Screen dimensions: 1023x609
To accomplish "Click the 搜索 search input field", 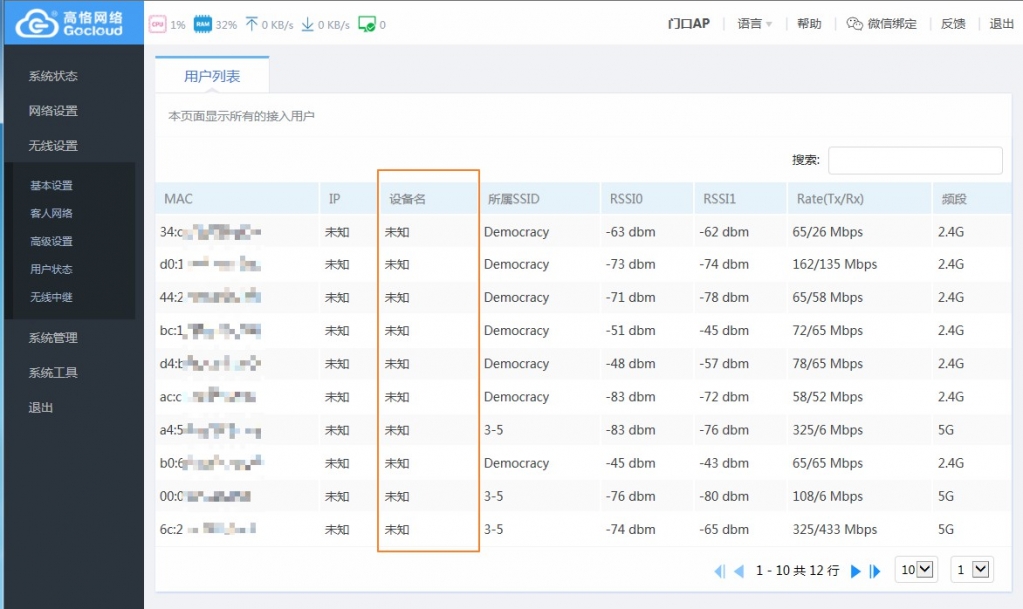I will tap(915, 160).
